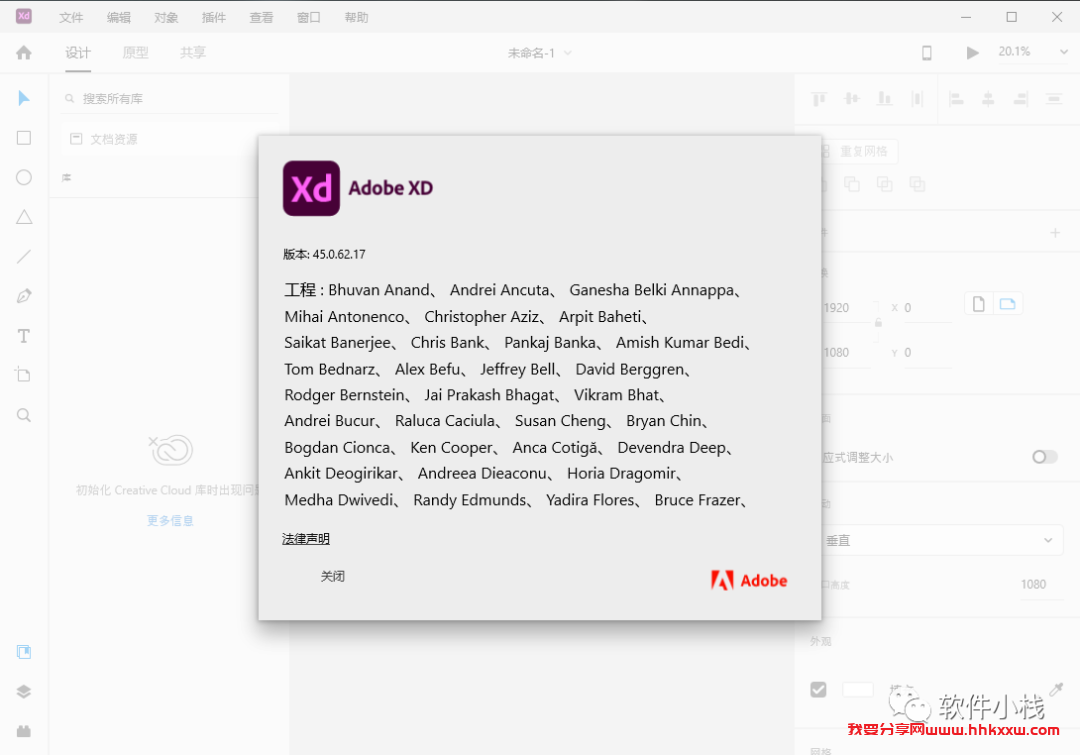
Task: Select the Line tool
Action: click(23, 257)
